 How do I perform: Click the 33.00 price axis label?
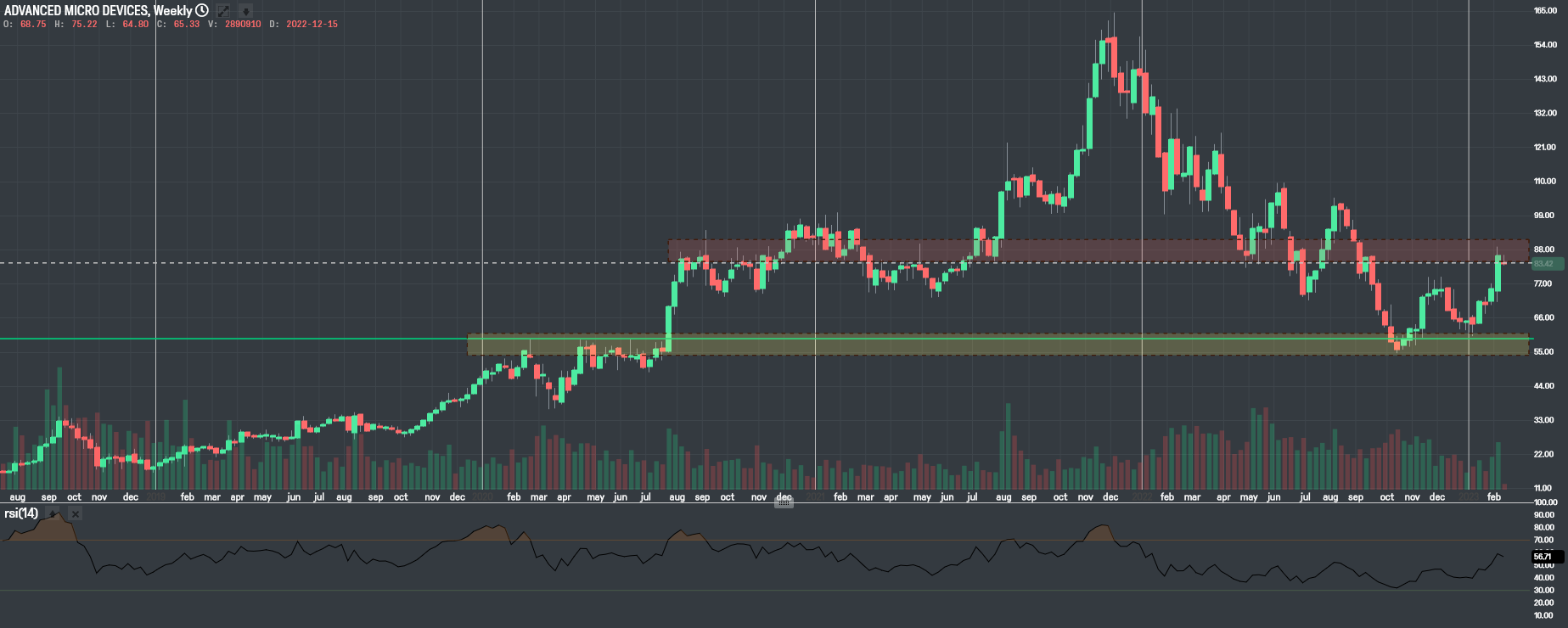(1545, 420)
